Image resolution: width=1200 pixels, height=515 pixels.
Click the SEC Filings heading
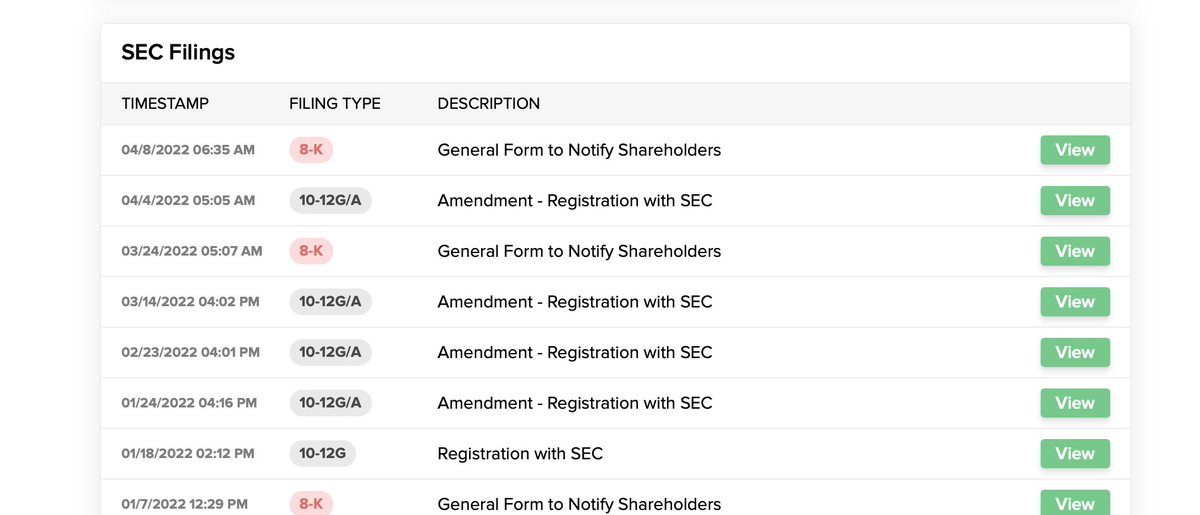[x=178, y=53]
